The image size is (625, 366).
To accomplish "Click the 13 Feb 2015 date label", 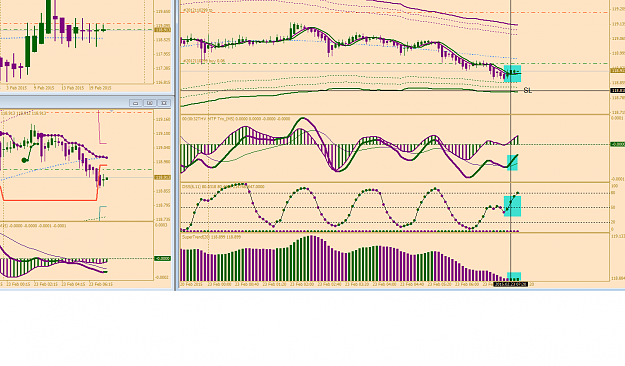I will click(x=72, y=88).
